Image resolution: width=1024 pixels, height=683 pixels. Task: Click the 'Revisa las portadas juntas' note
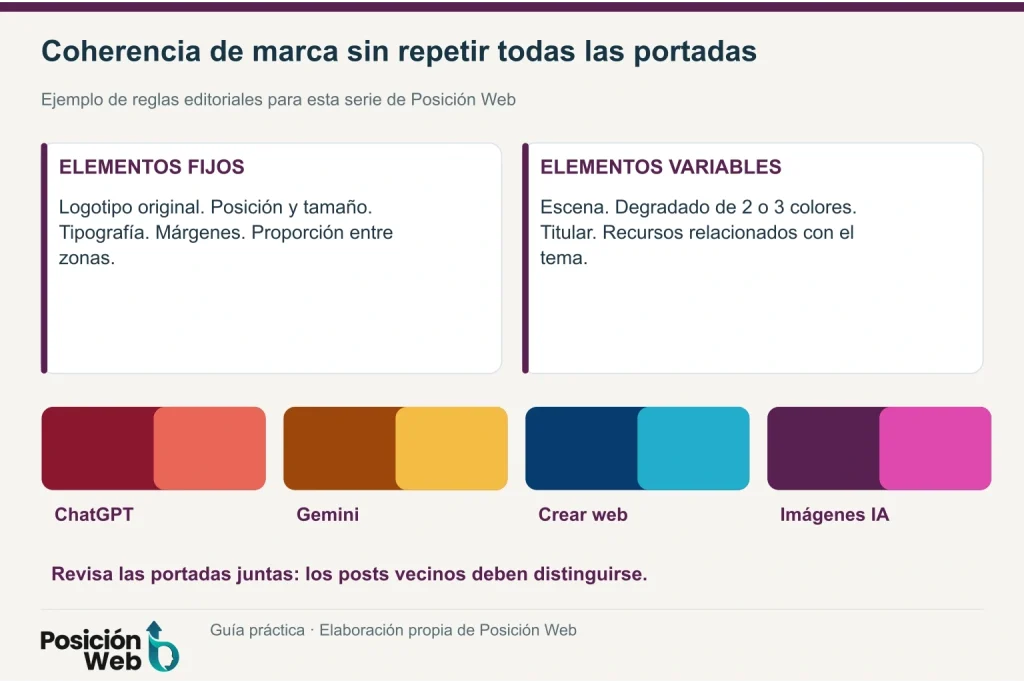(x=349, y=575)
